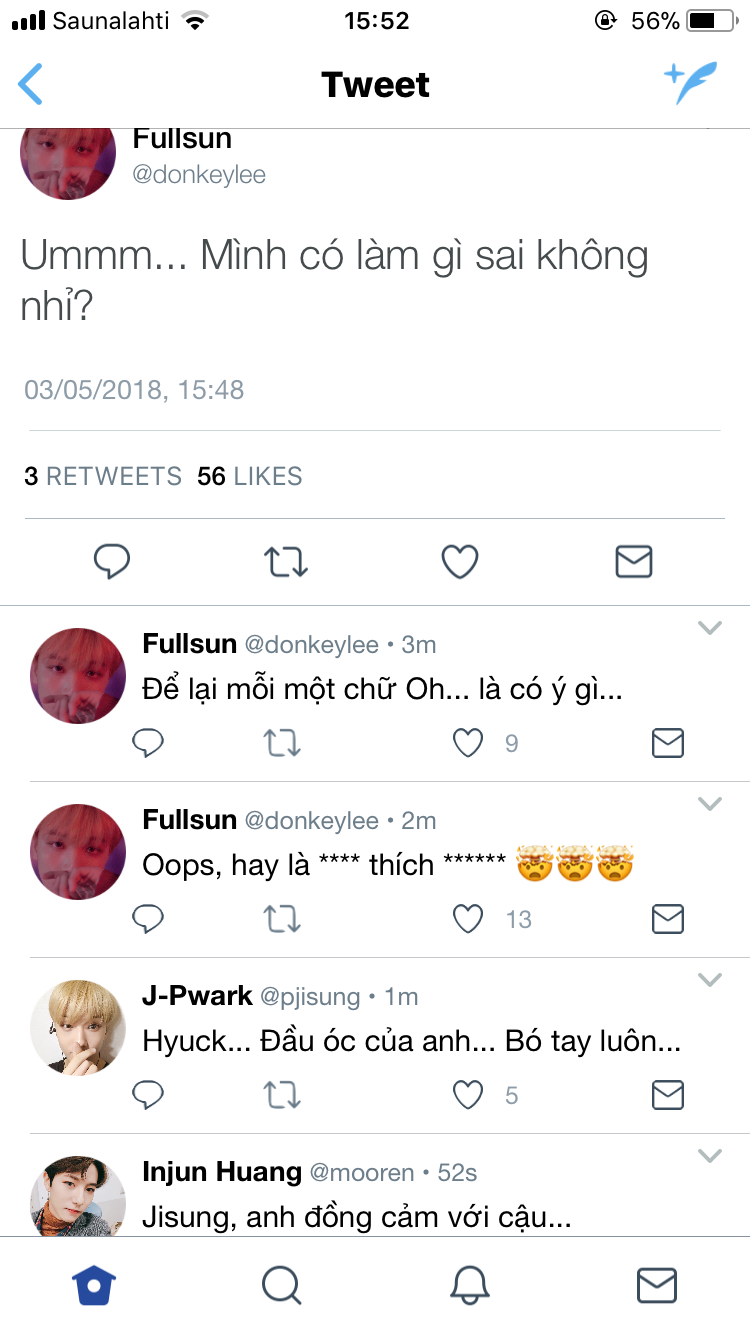Switch to the Search tab
The width and height of the screenshot is (750, 1334).
tap(282, 1285)
